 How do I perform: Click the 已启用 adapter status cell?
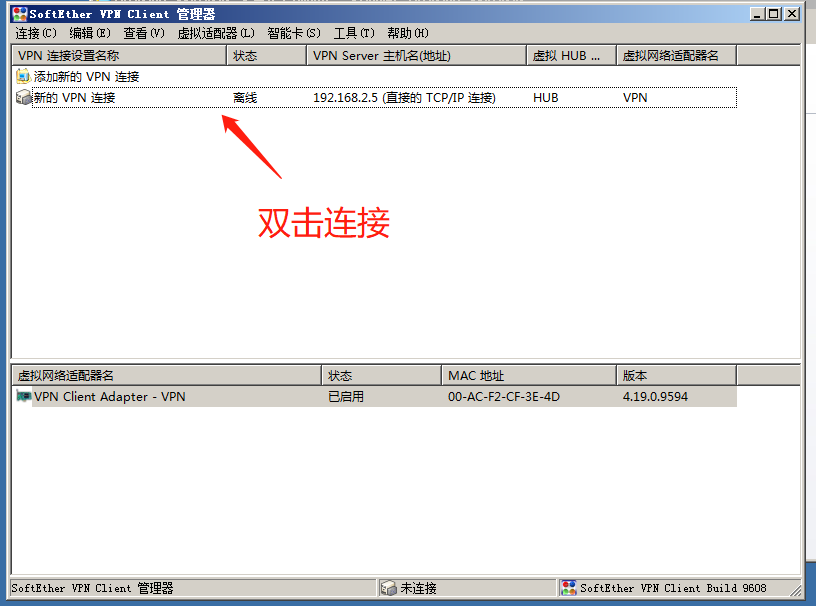pos(346,397)
